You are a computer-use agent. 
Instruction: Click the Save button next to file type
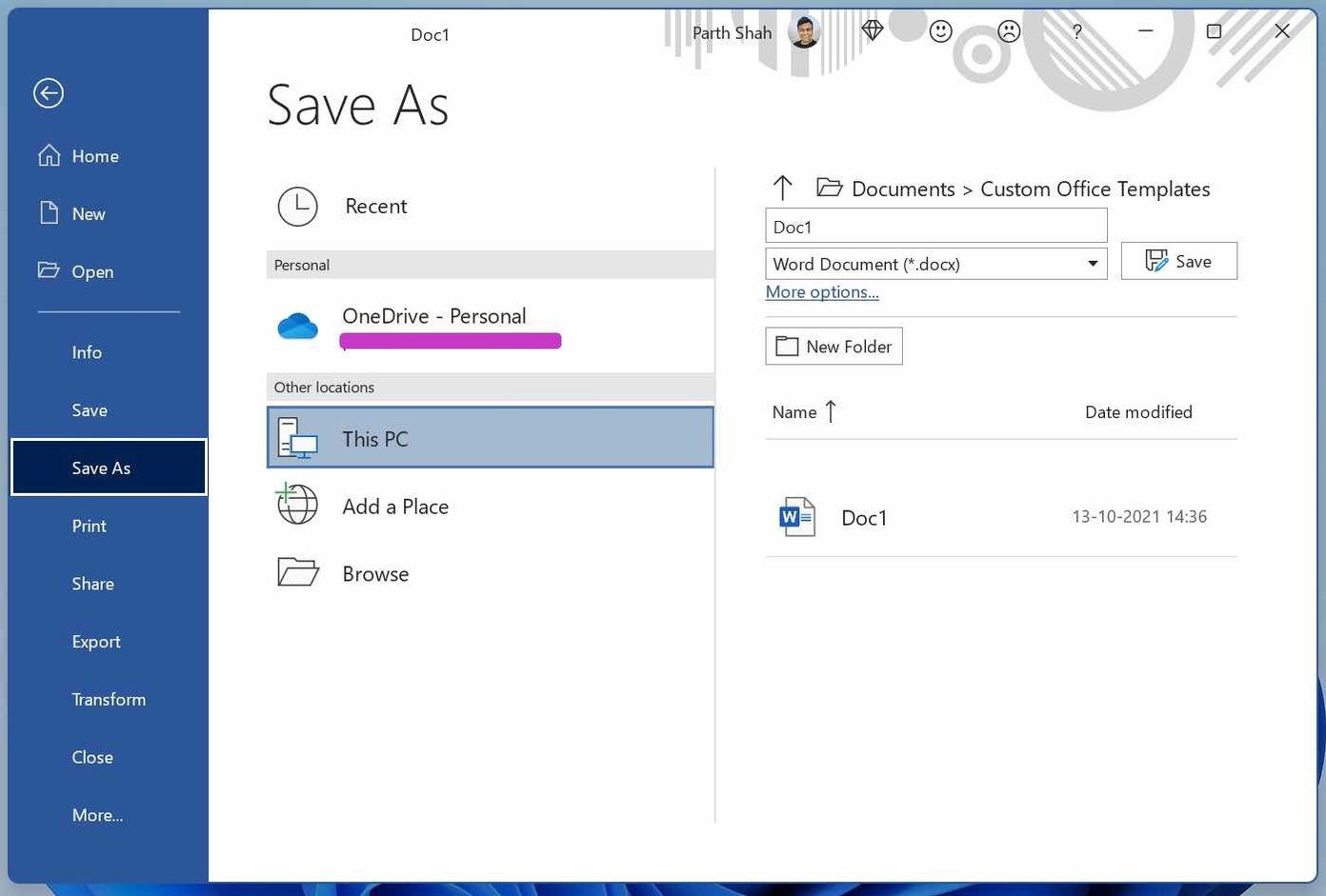click(1178, 261)
